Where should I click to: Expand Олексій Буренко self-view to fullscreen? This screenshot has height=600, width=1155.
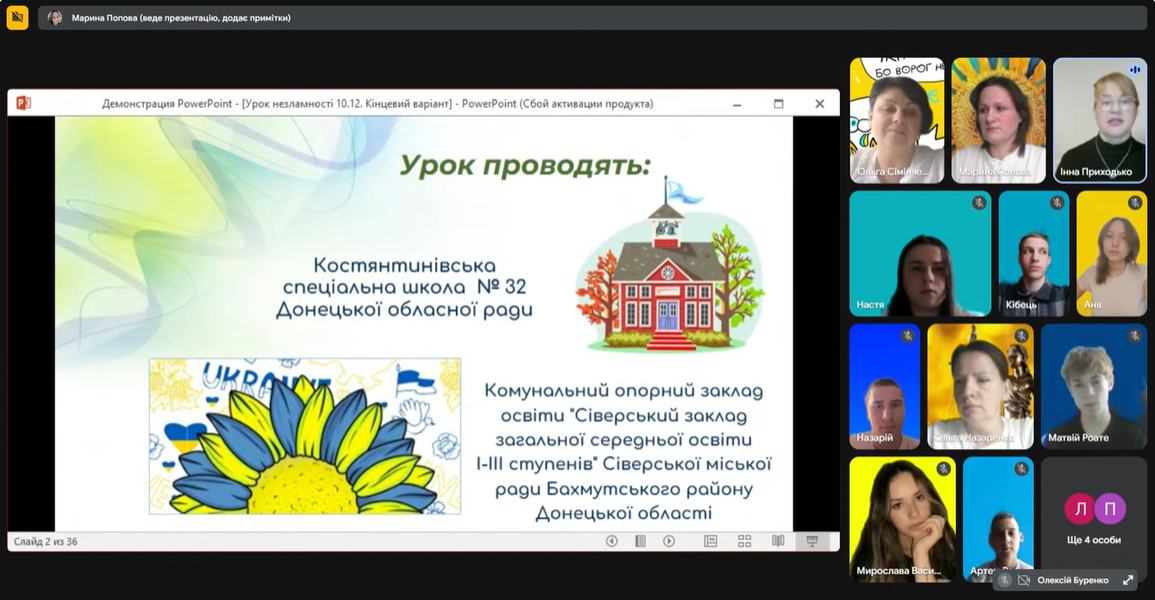click(x=1128, y=580)
